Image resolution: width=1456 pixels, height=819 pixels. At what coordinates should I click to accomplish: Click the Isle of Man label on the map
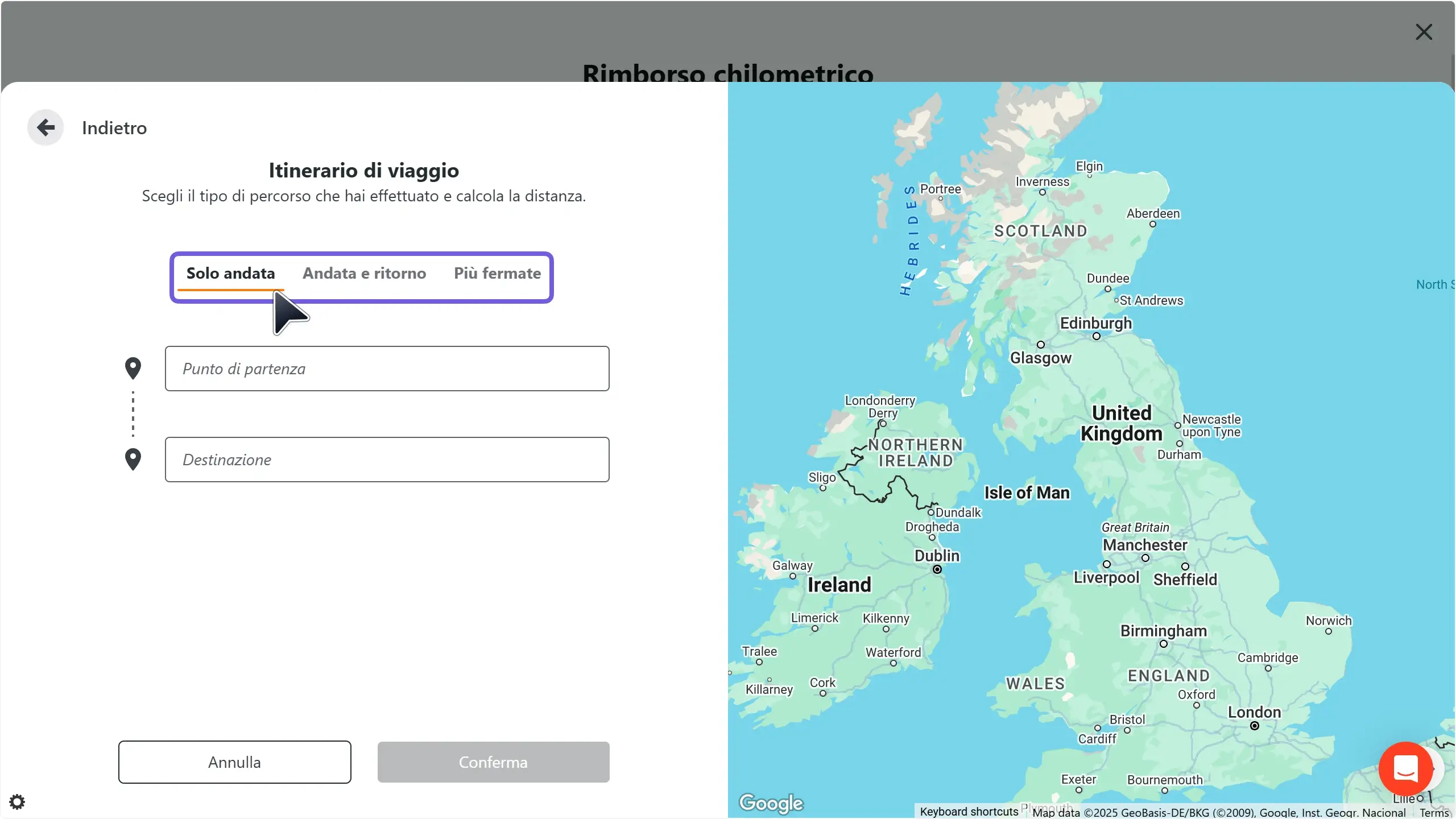point(1027,493)
